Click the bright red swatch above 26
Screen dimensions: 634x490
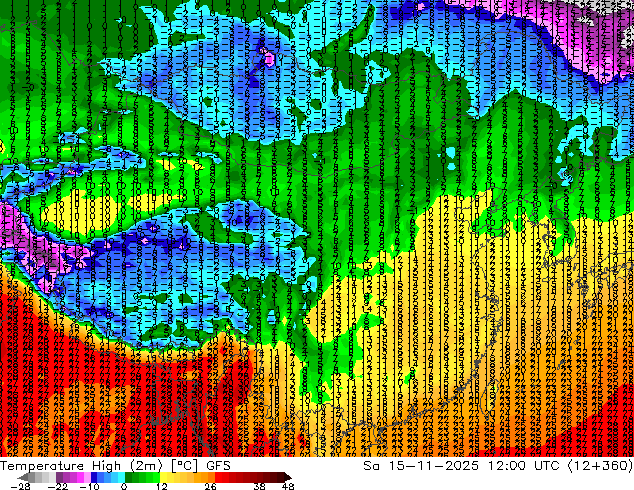click(x=218, y=477)
